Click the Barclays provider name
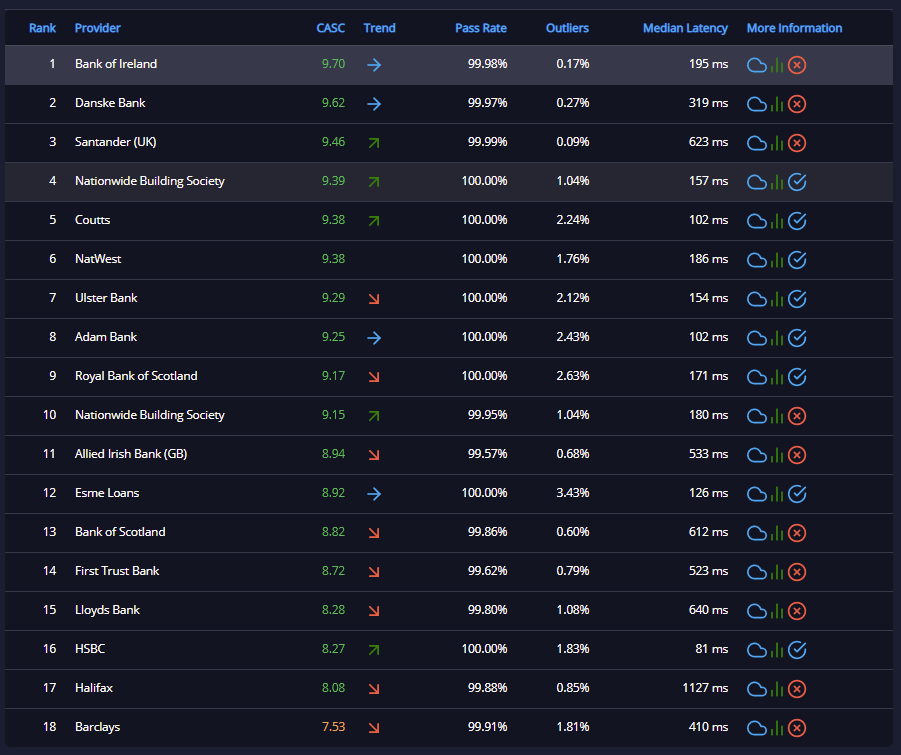The image size is (901, 755). 98,727
